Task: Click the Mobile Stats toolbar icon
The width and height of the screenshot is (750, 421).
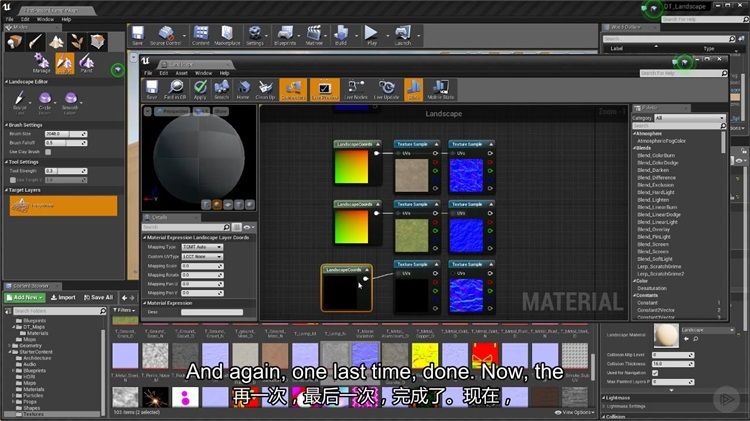Action: (x=441, y=89)
